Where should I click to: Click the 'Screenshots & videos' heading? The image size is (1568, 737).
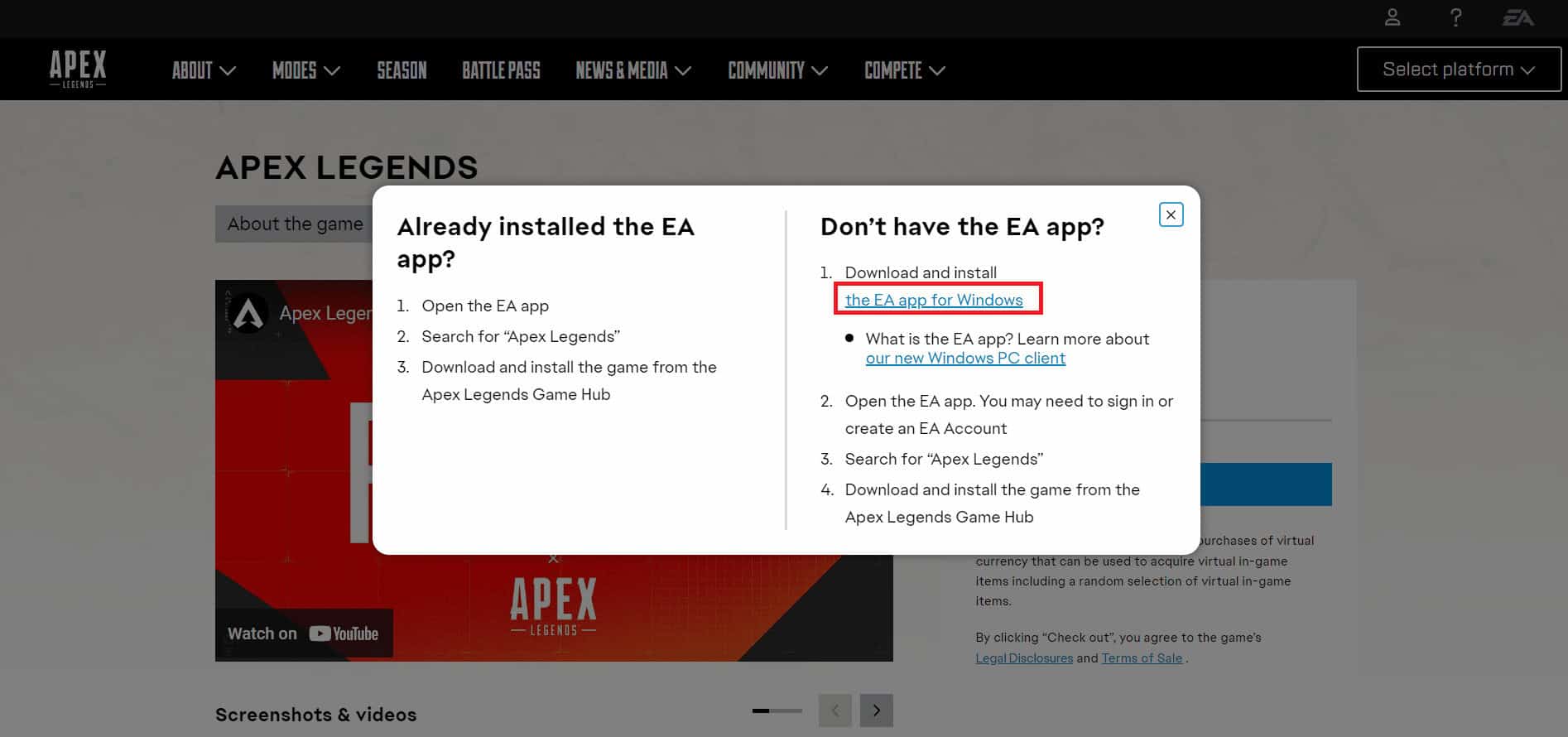pos(315,715)
